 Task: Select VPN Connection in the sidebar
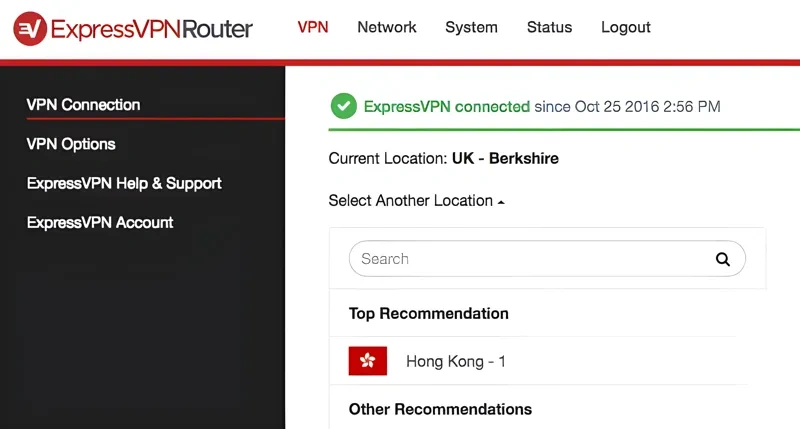tap(83, 105)
